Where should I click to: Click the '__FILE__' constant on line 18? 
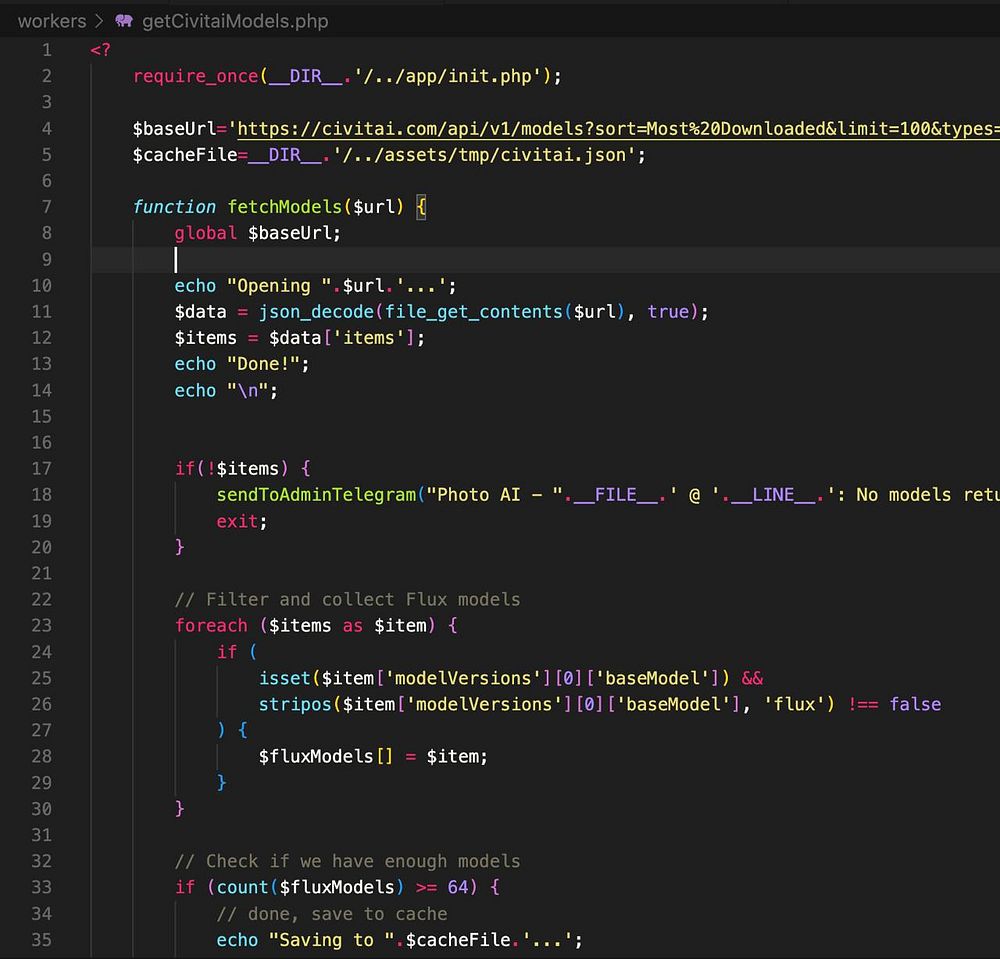615,495
